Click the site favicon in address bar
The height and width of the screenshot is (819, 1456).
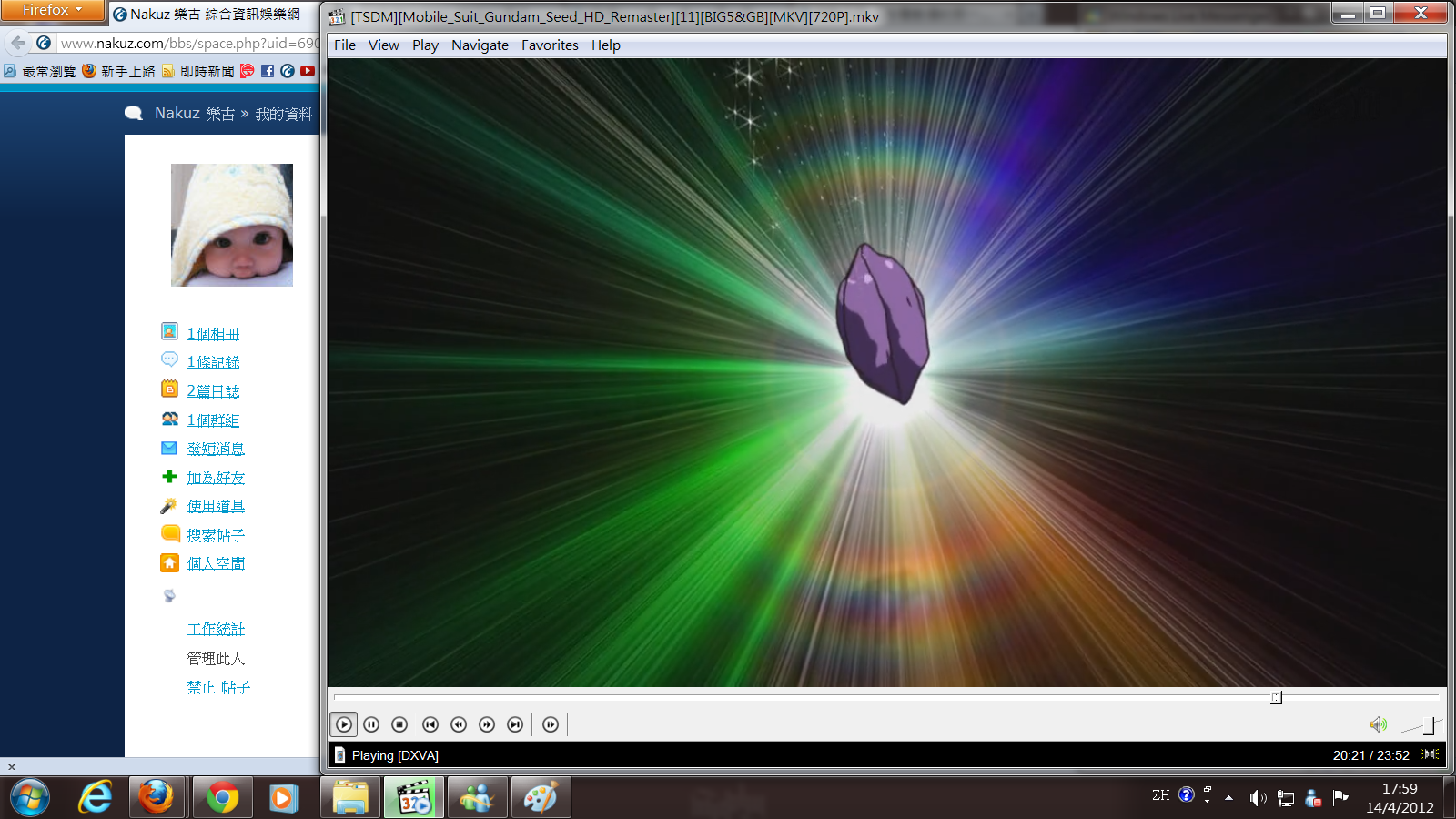pyautogui.click(x=44, y=43)
